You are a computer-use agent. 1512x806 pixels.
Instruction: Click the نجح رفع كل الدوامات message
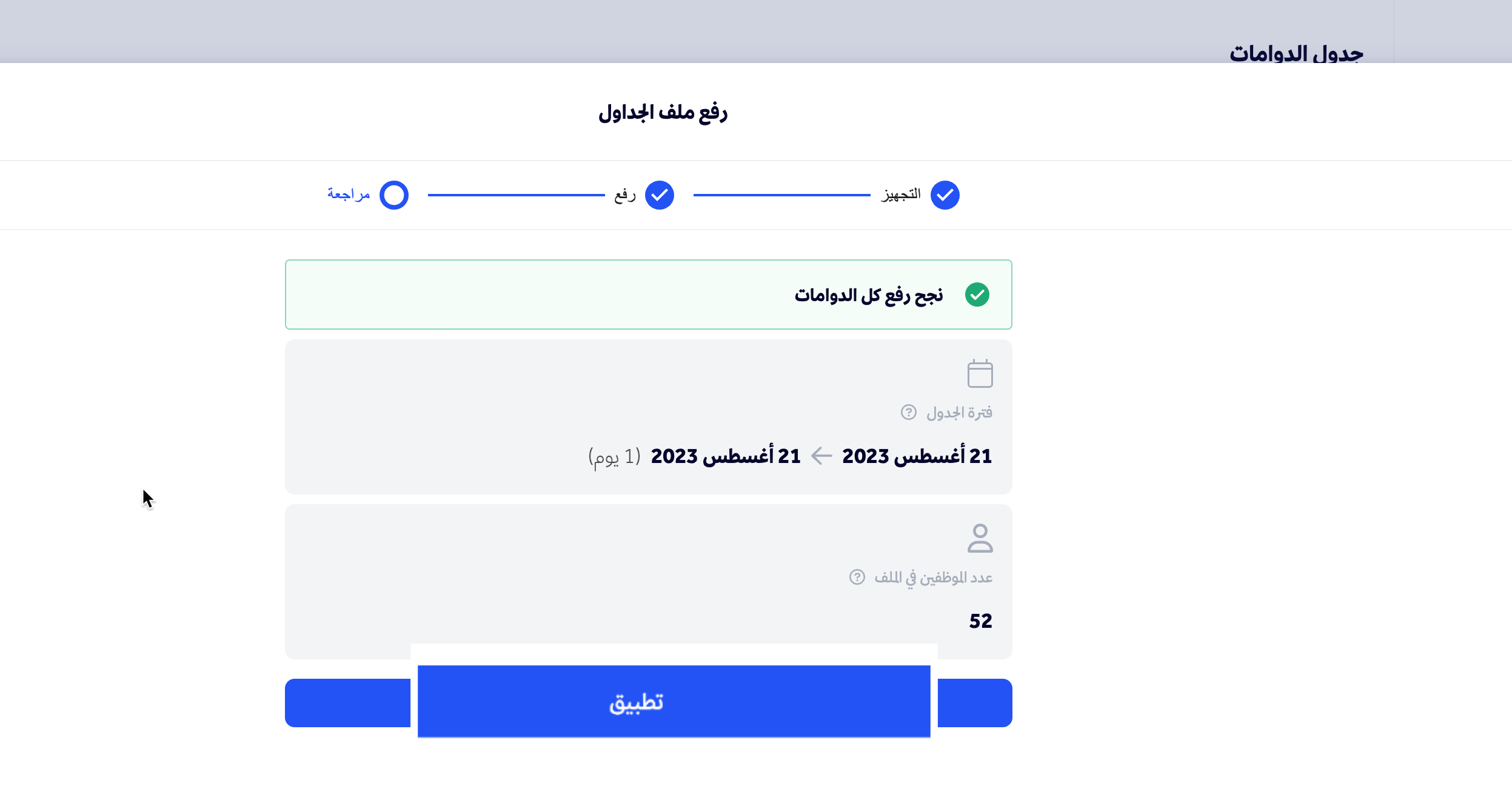click(868, 295)
